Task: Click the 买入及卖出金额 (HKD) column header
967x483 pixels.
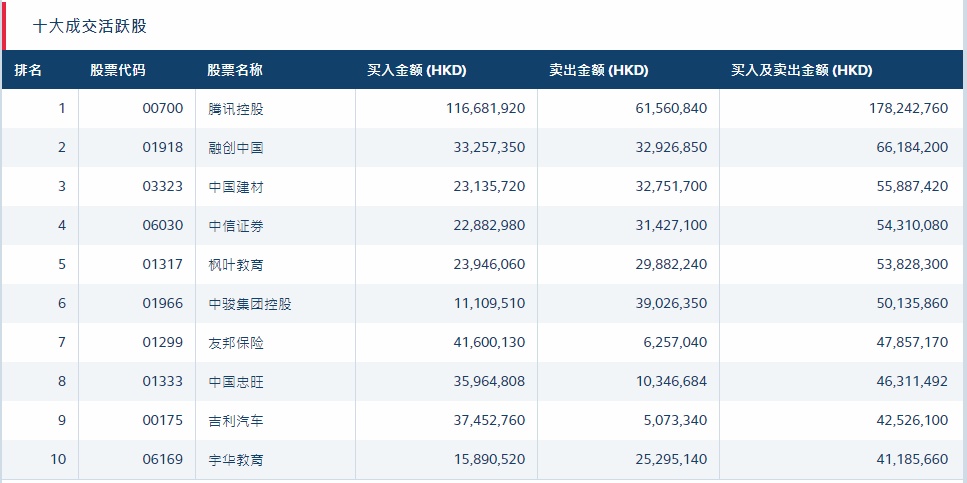Action: (801, 70)
